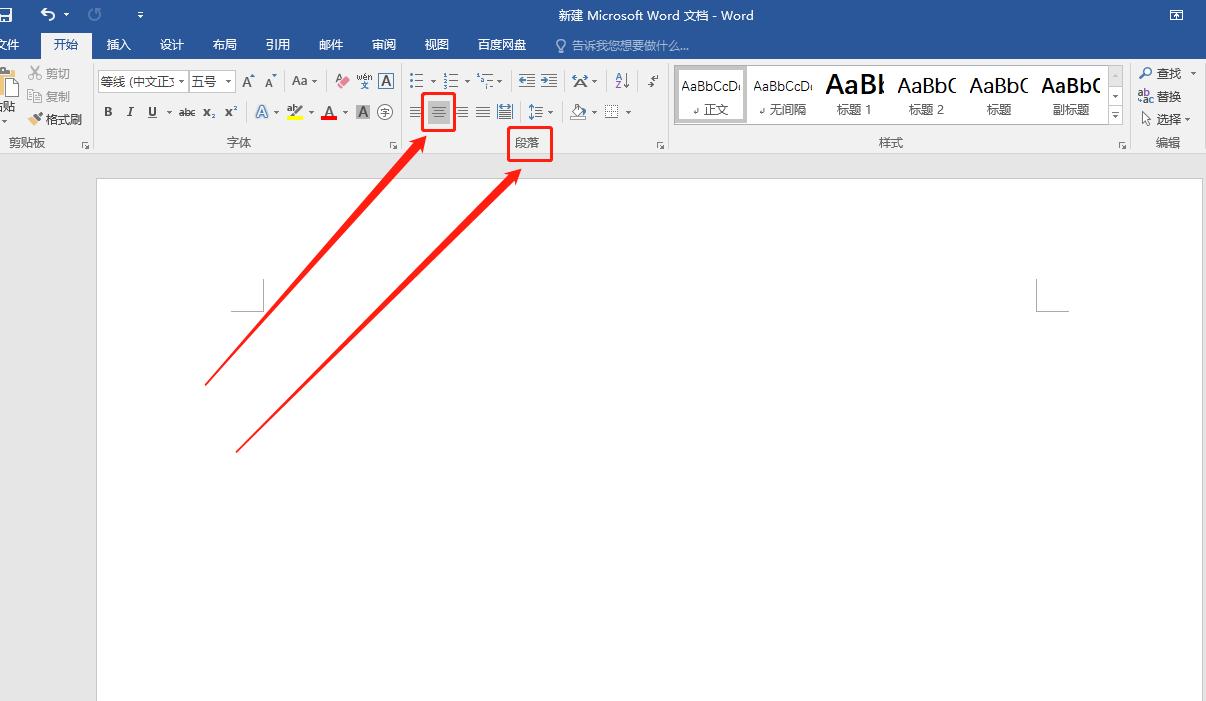Increase paragraph indent
The image size is (1206, 701).
pos(549,81)
